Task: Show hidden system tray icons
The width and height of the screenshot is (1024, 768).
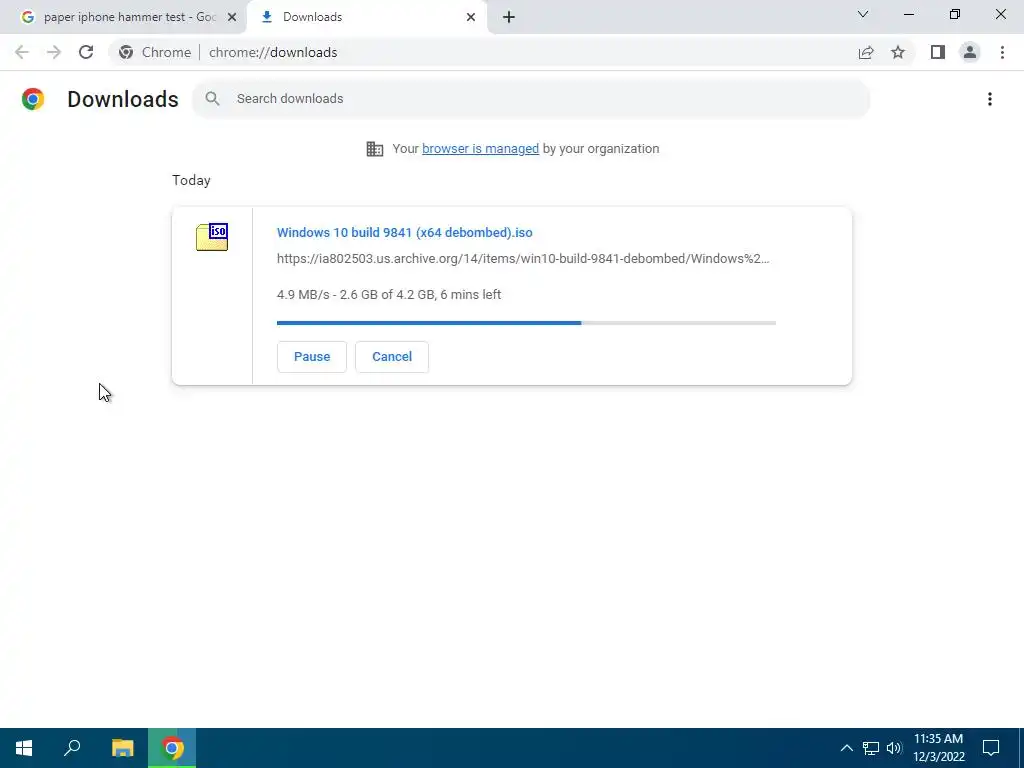Action: [x=846, y=748]
